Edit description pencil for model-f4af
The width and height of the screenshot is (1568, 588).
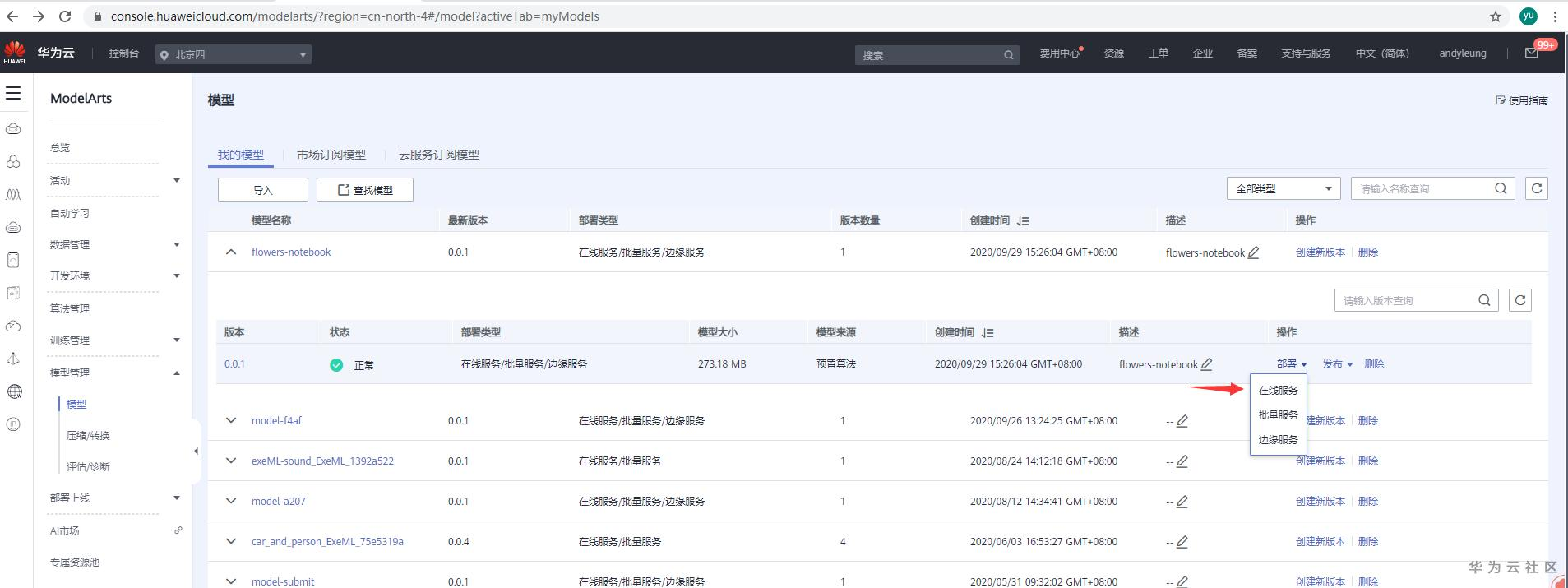pyautogui.click(x=1182, y=421)
